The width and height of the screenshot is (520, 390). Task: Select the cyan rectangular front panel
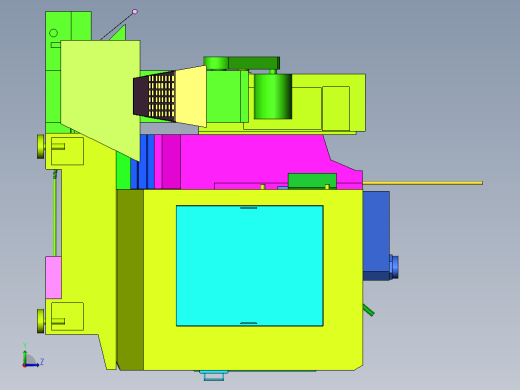(x=250, y=266)
